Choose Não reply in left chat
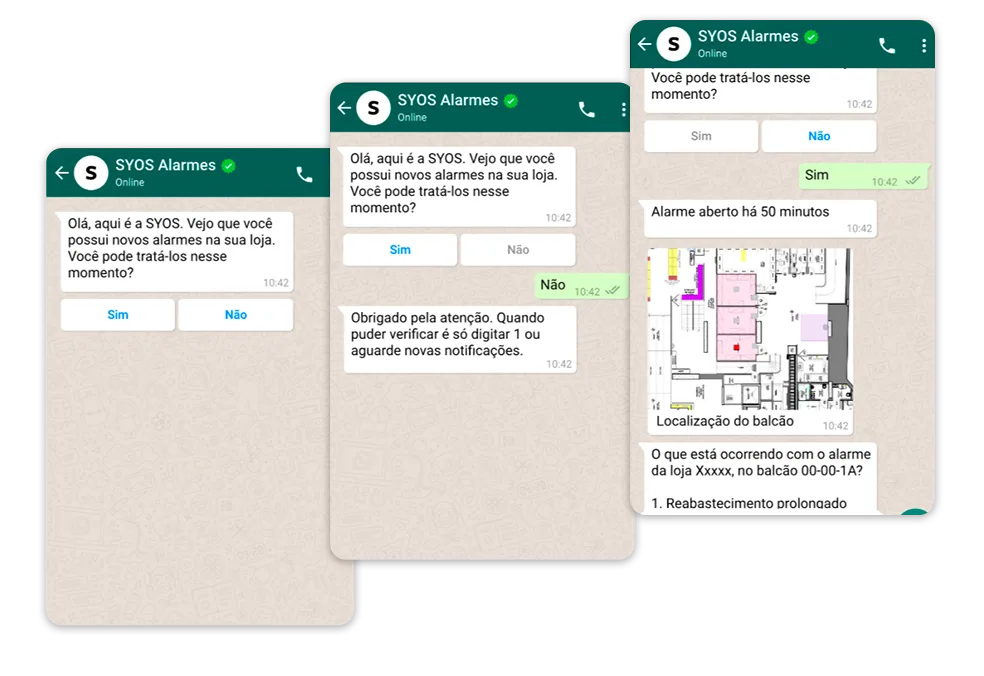984x676 pixels. pyautogui.click(x=236, y=314)
